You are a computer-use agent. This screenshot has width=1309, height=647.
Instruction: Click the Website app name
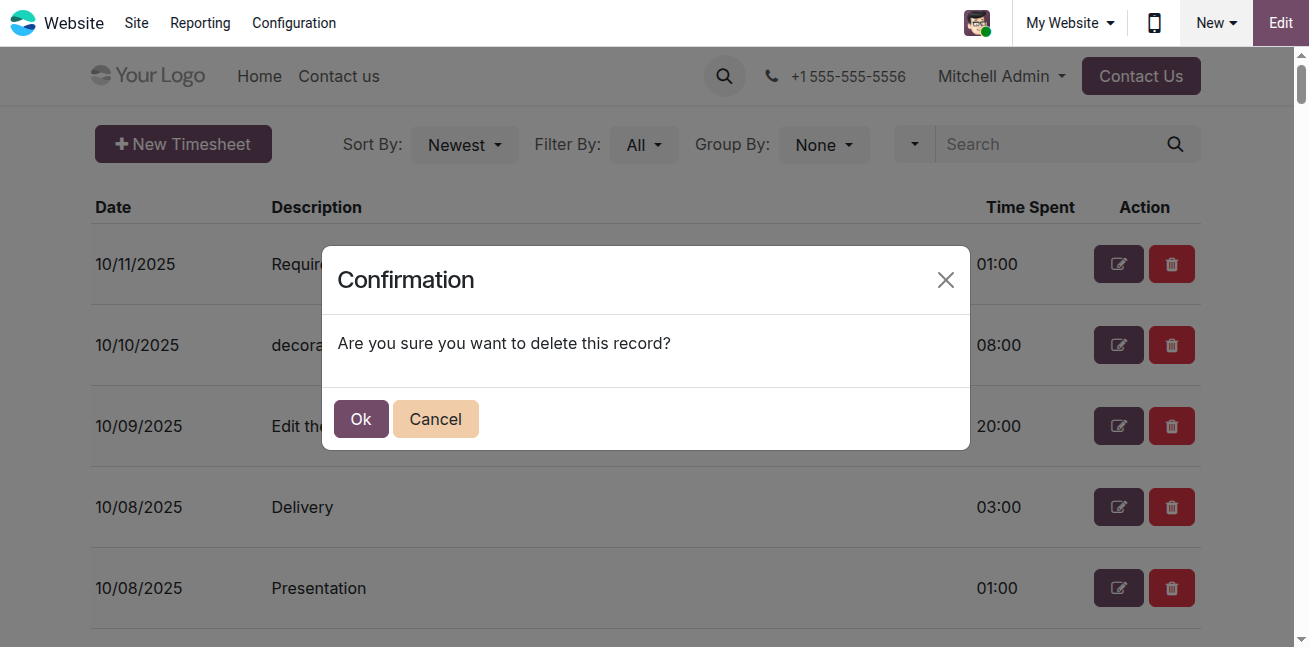tap(74, 23)
